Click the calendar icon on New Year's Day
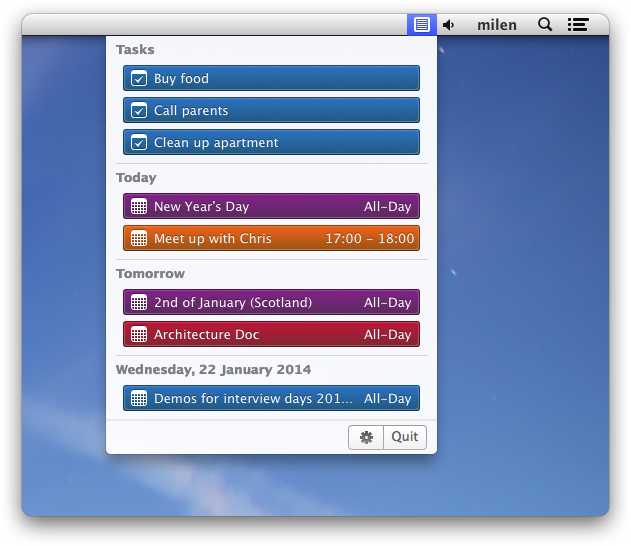Image resolution: width=631 pixels, height=546 pixels. coord(139,206)
